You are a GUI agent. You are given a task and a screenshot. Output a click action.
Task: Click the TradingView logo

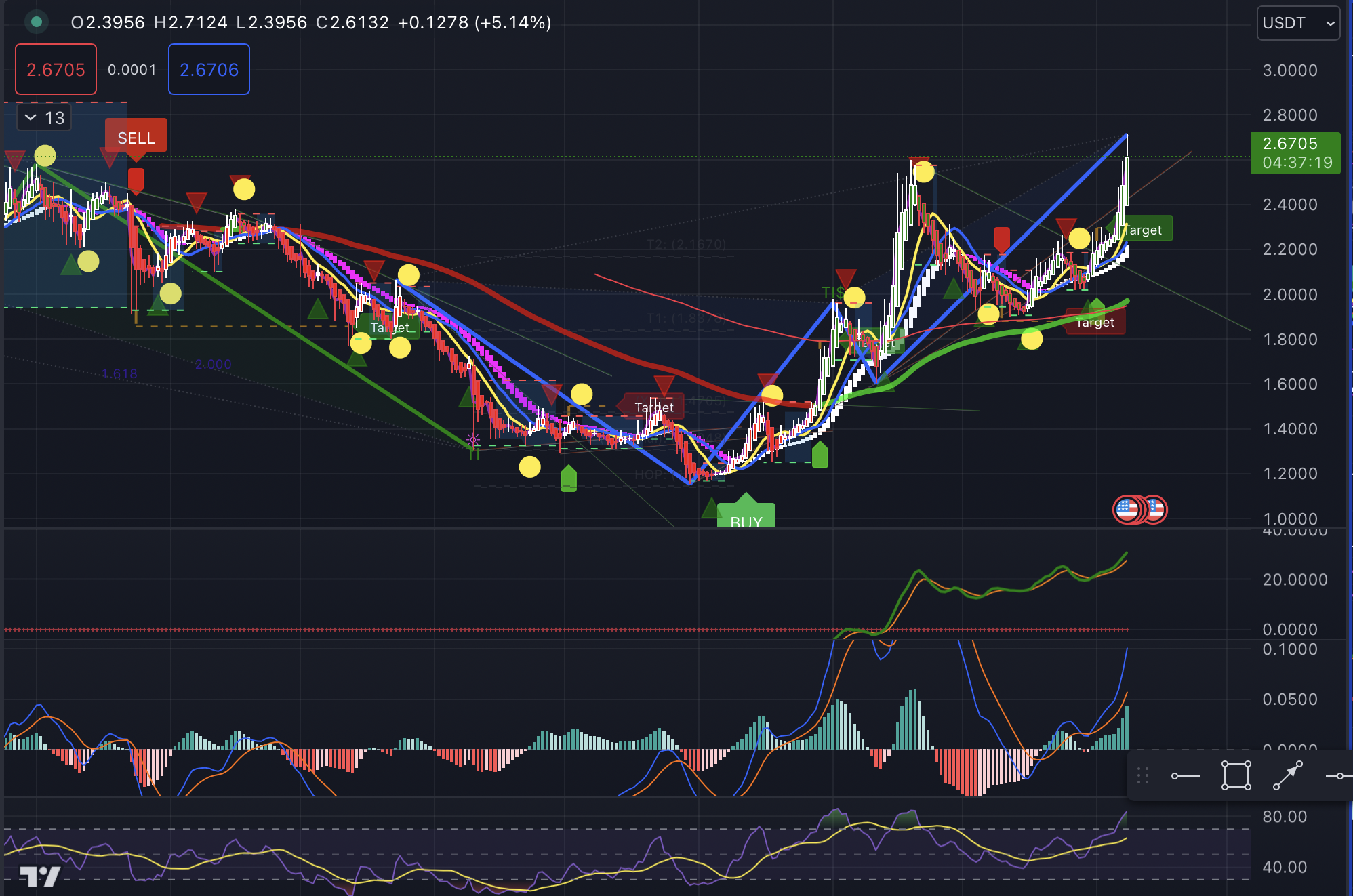click(x=39, y=876)
